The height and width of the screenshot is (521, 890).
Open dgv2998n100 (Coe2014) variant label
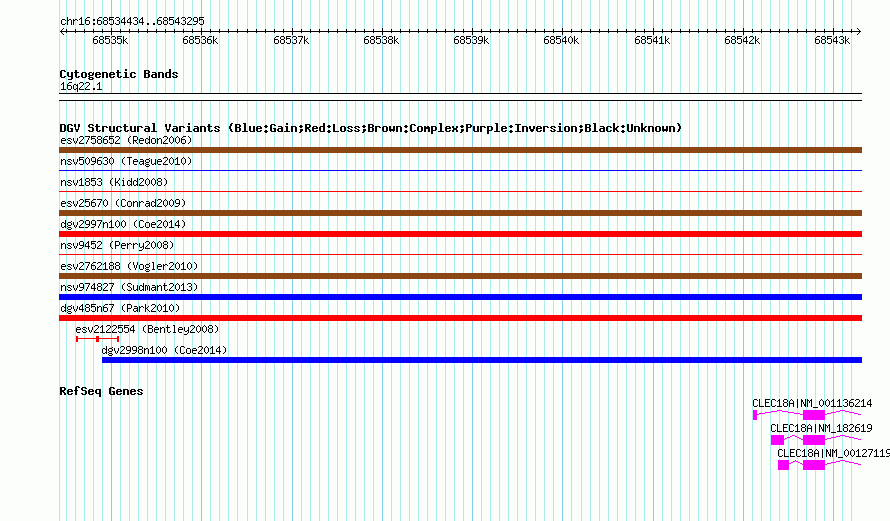coord(164,350)
